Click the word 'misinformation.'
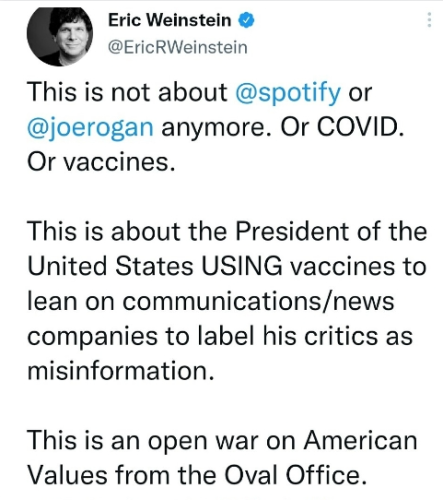 coord(120,371)
